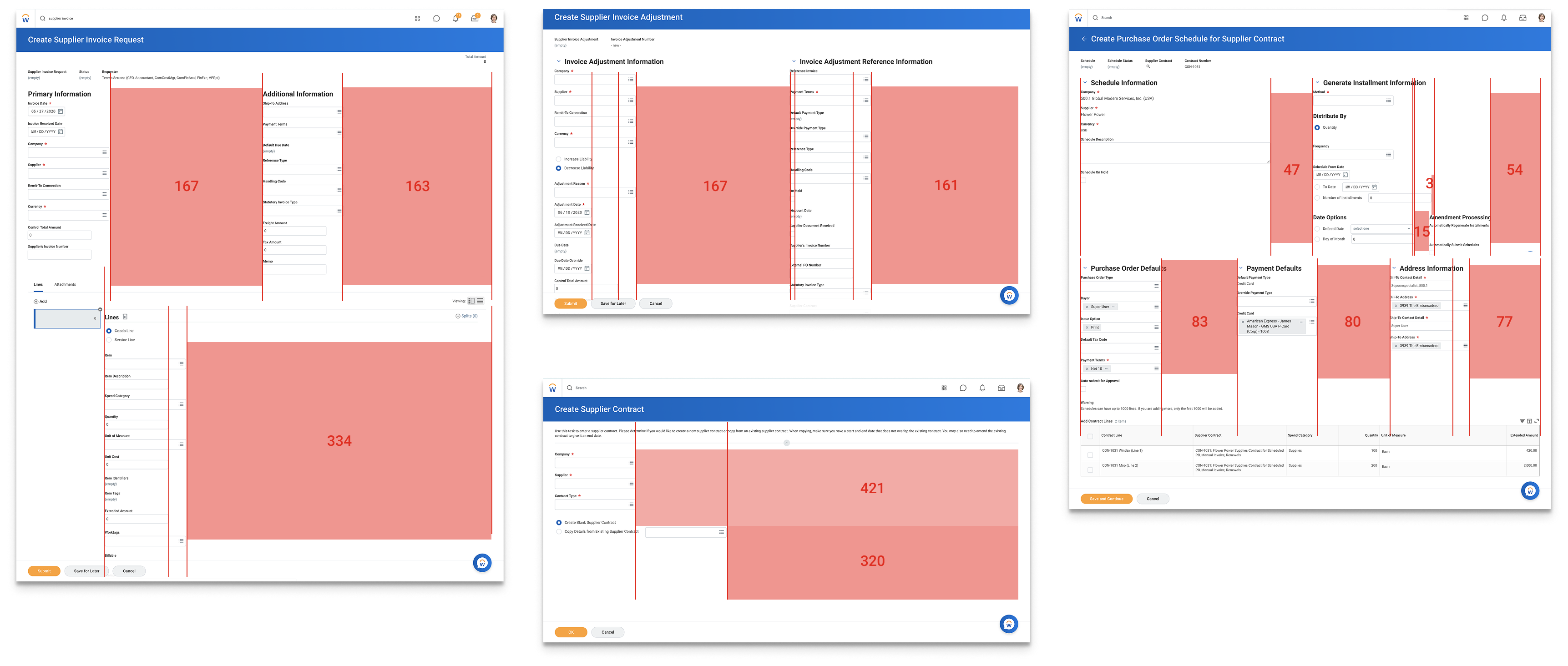Switch Viewing mode using the grid layout icon
Image resolution: width=1568 pixels, height=666 pixels.
click(x=472, y=301)
